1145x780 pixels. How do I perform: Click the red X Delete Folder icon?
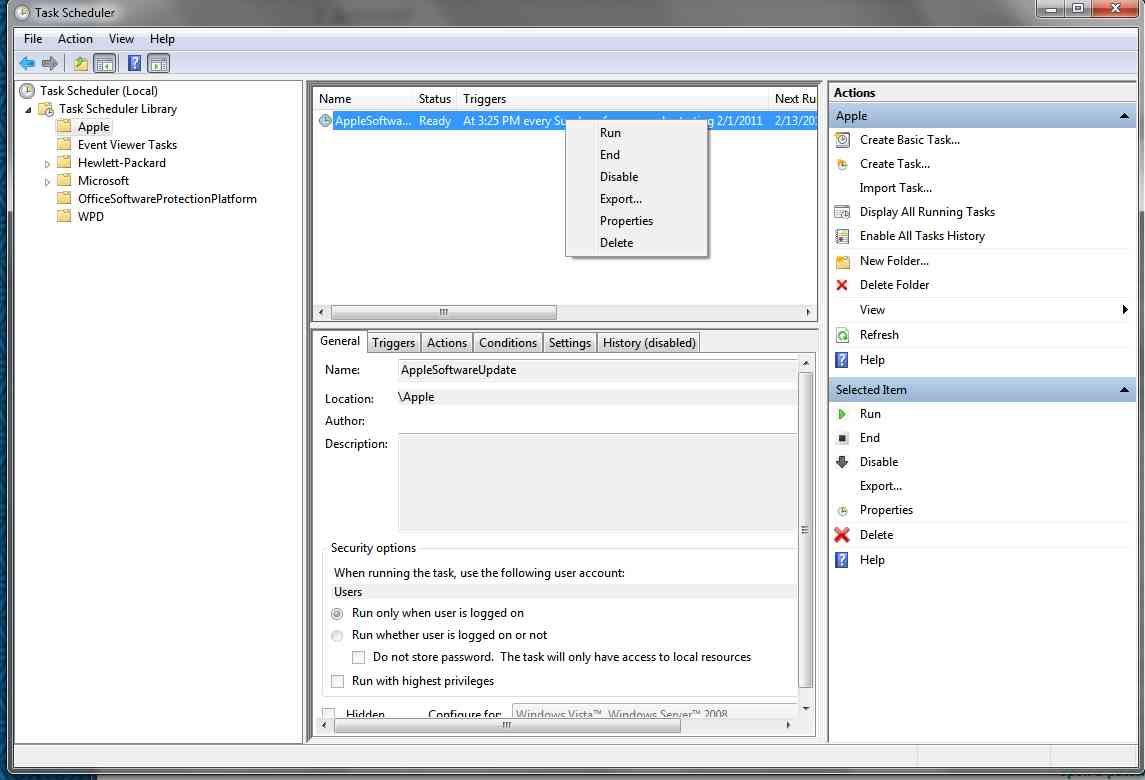tap(842, 285)
